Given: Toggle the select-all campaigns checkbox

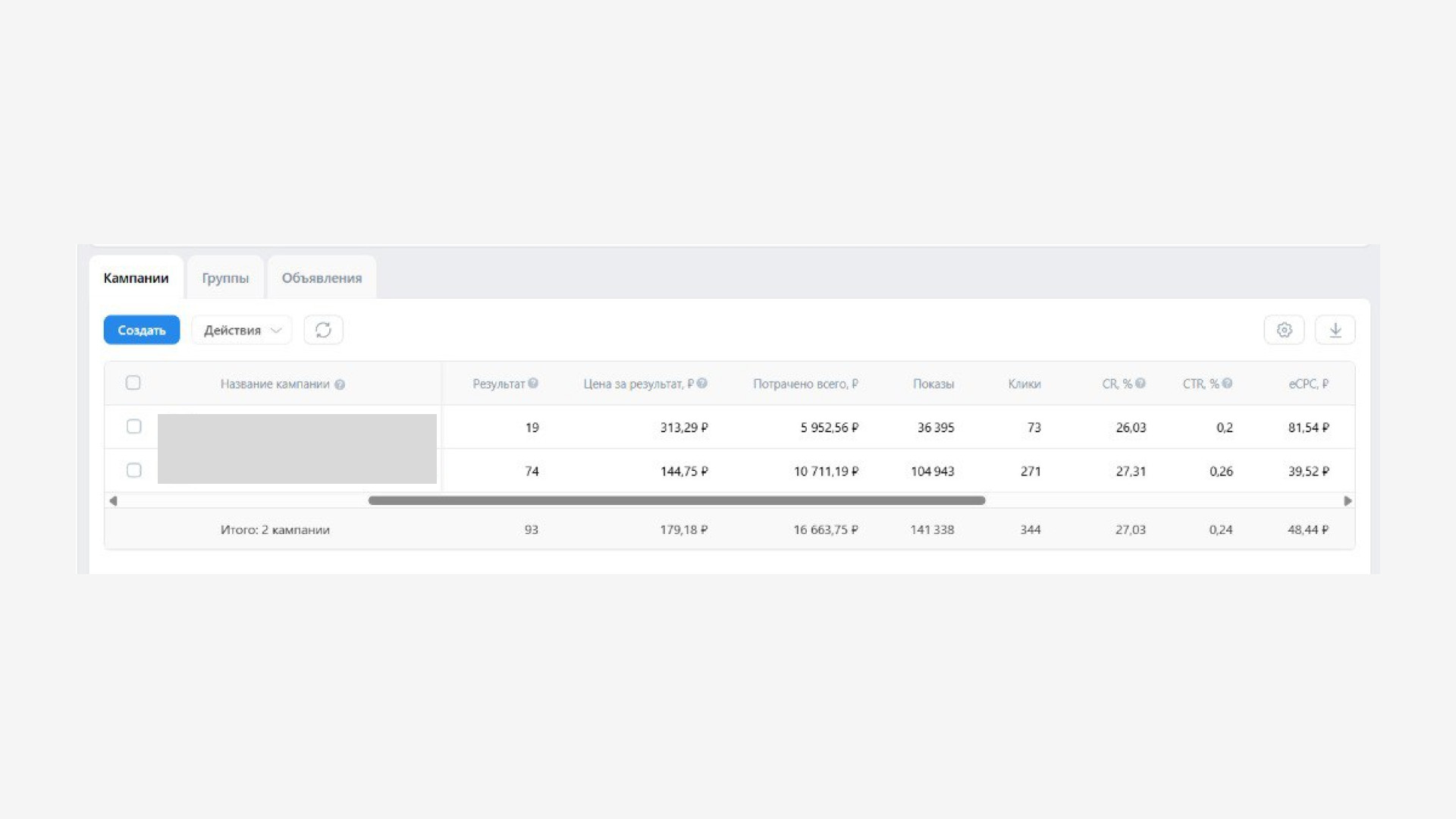Looking at the screenshot, I should (133, 383).
